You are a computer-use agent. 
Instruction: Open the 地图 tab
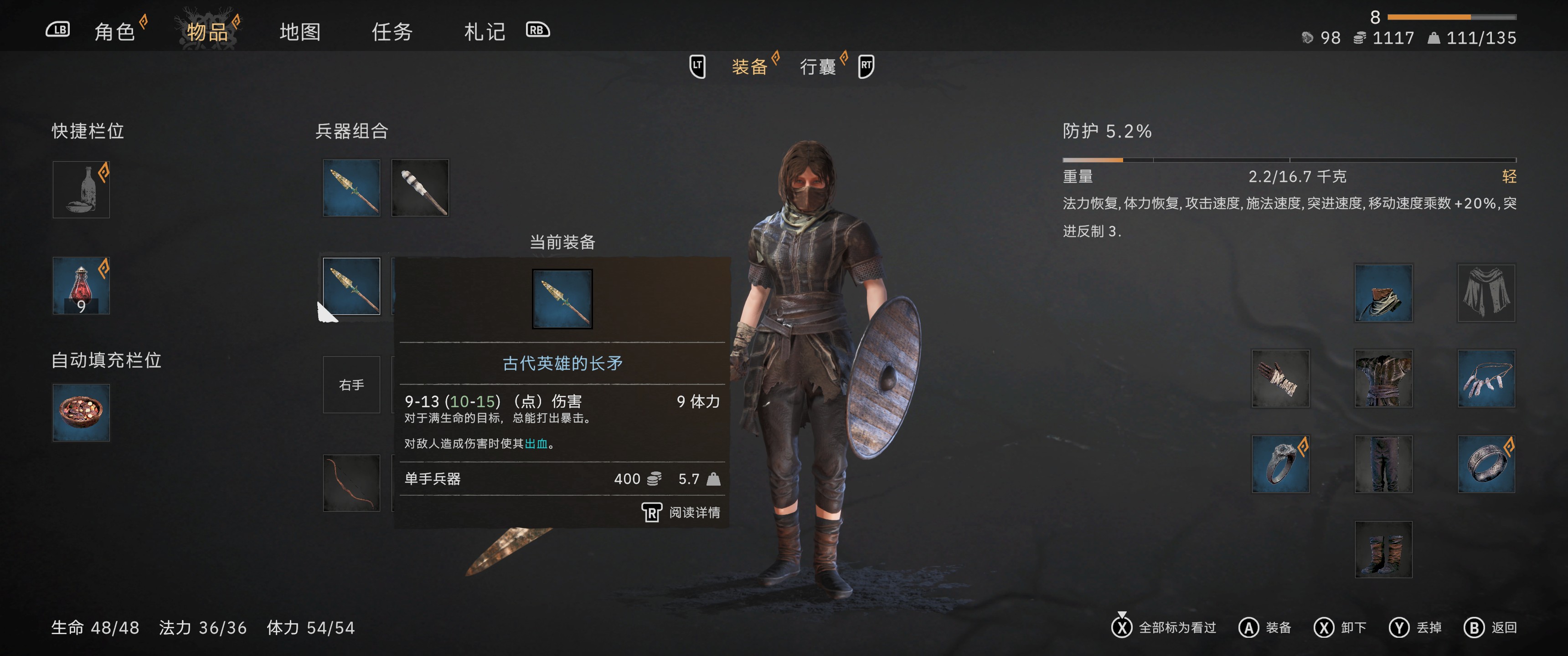coord(300,31)
